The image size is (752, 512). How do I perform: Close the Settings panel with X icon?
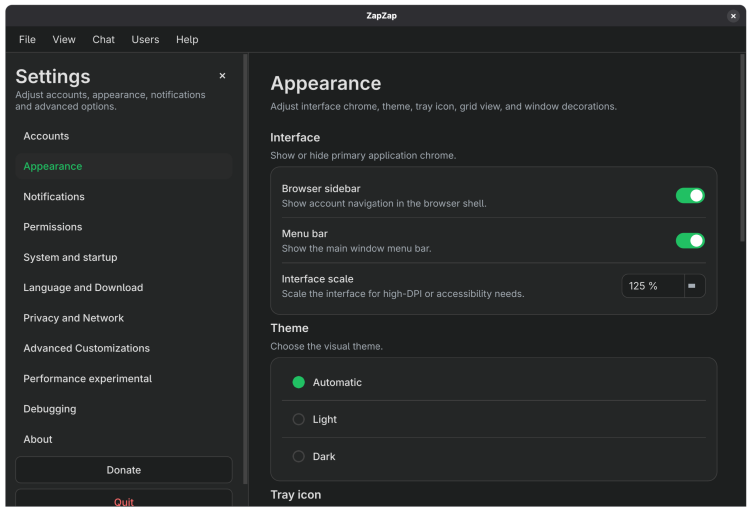pos(222,76)
